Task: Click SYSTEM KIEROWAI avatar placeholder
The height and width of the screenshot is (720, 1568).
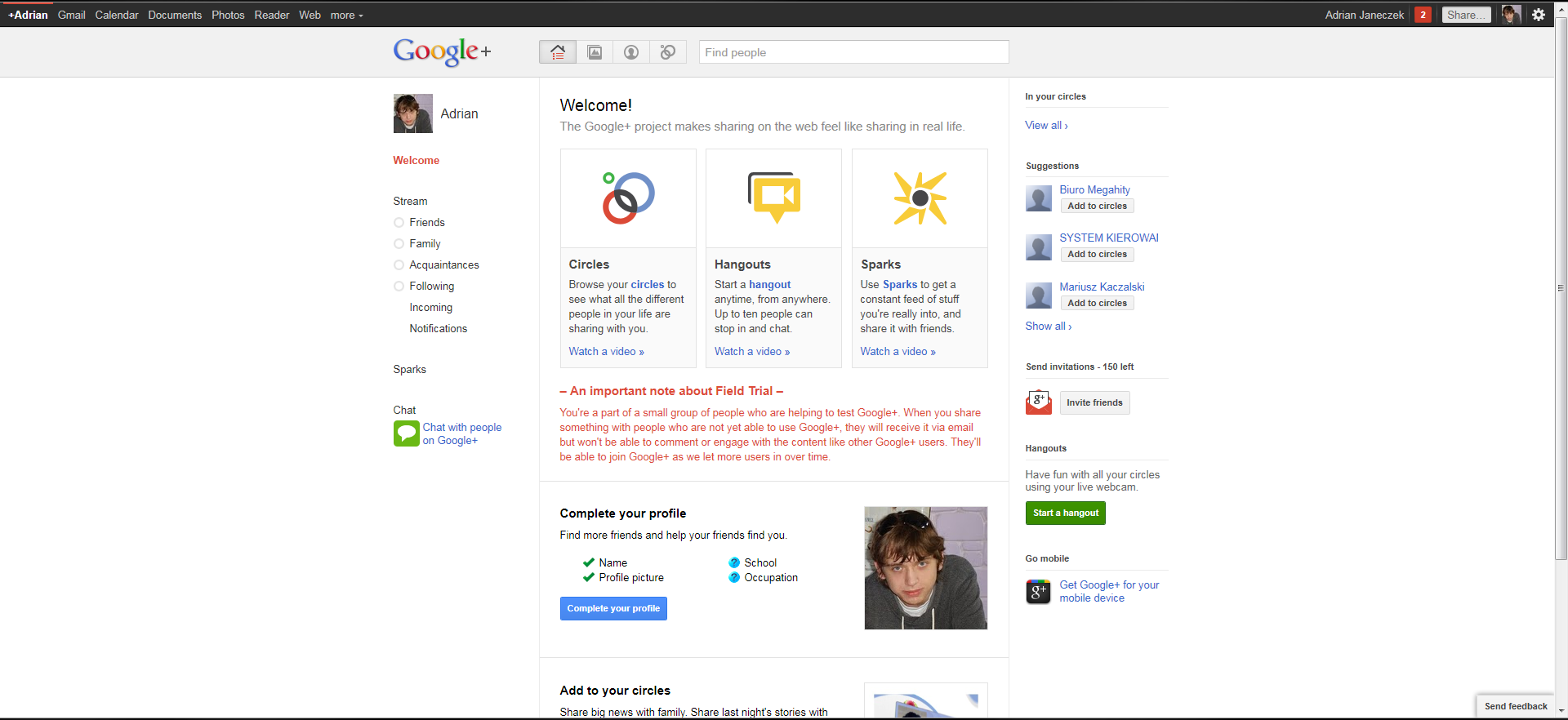Action: click(1039, 247)
